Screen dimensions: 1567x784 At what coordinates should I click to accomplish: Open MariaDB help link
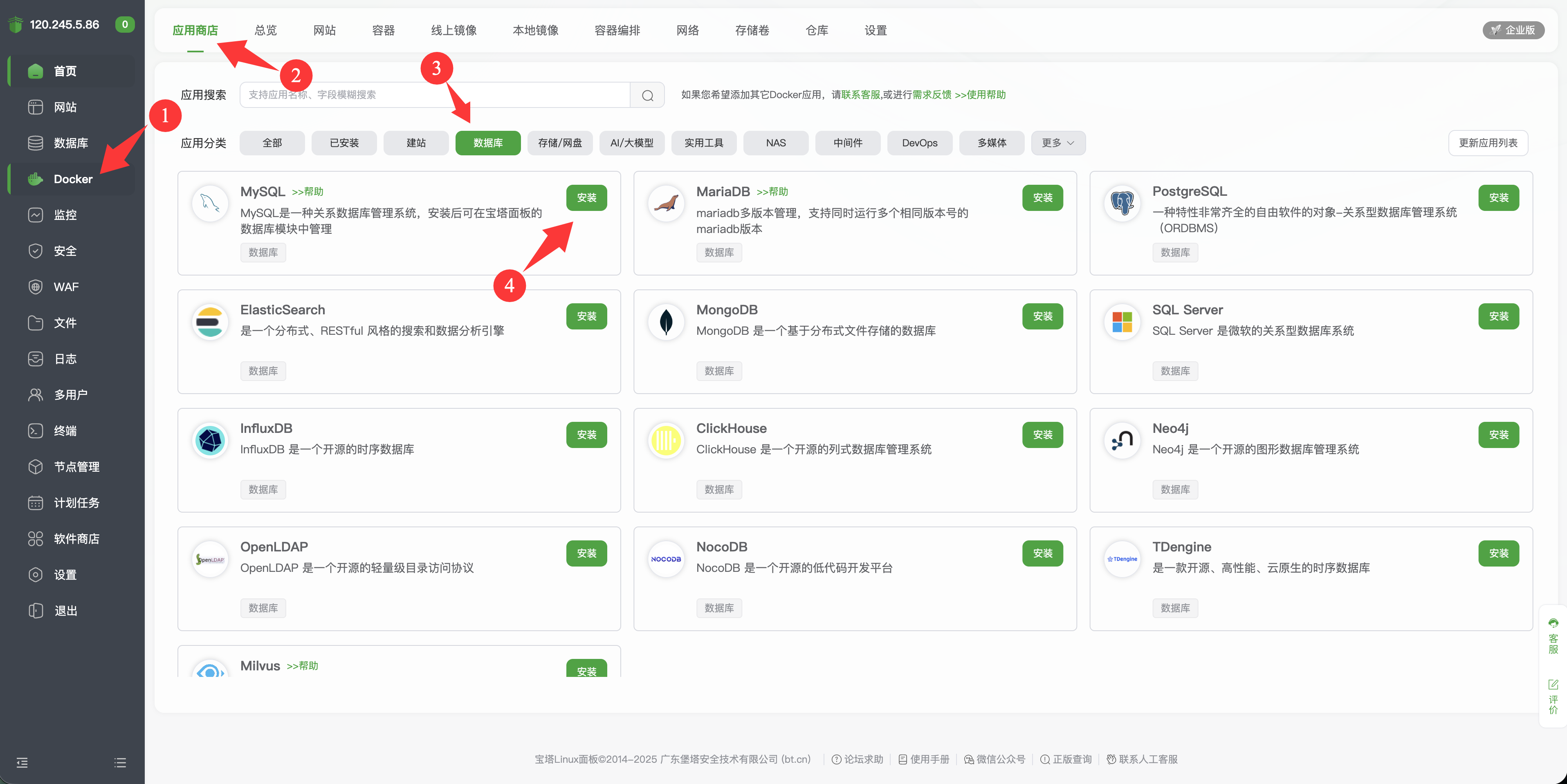coord(772,192)
